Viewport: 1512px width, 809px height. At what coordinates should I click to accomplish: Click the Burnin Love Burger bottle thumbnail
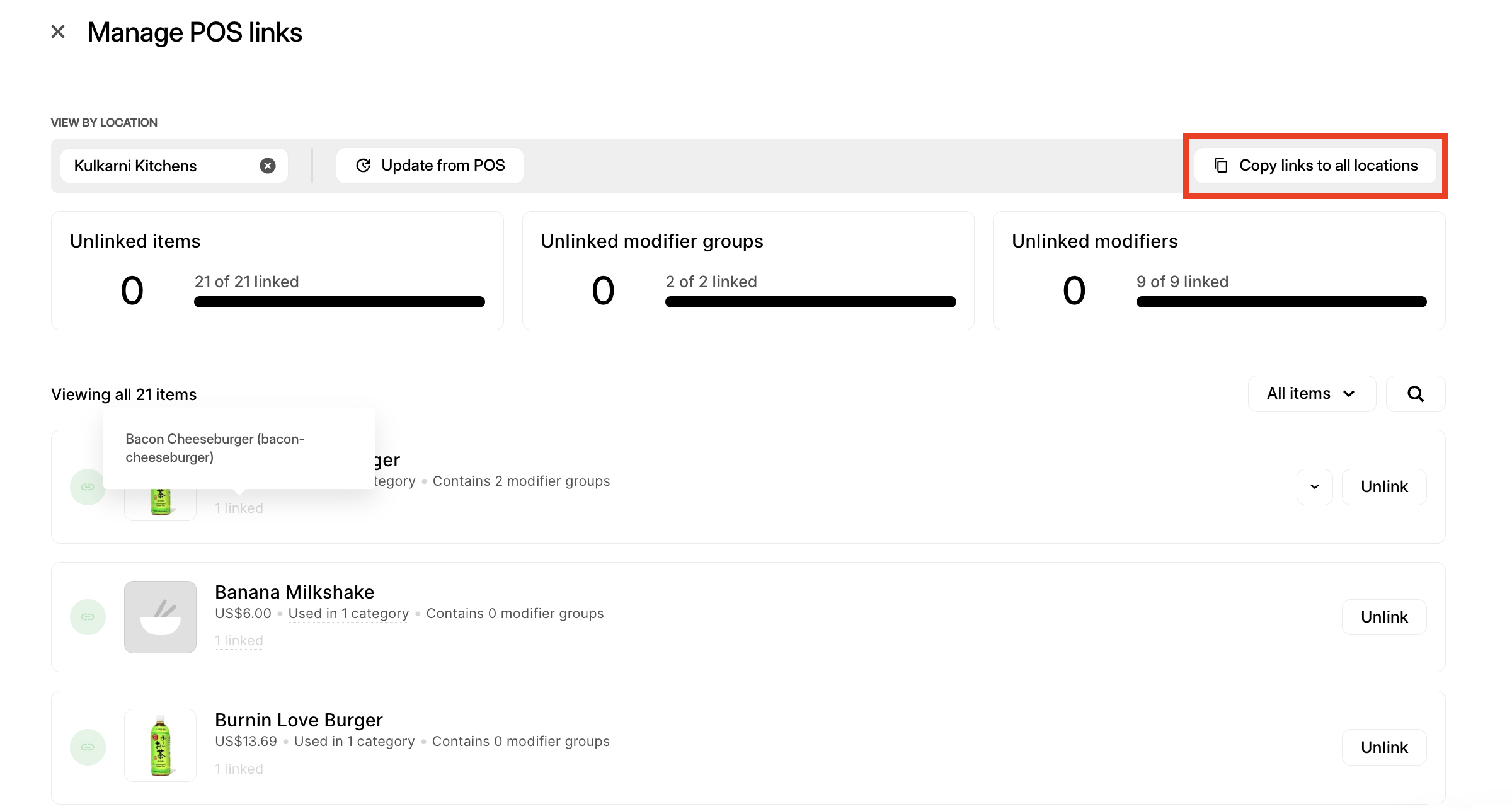(160, 746)
